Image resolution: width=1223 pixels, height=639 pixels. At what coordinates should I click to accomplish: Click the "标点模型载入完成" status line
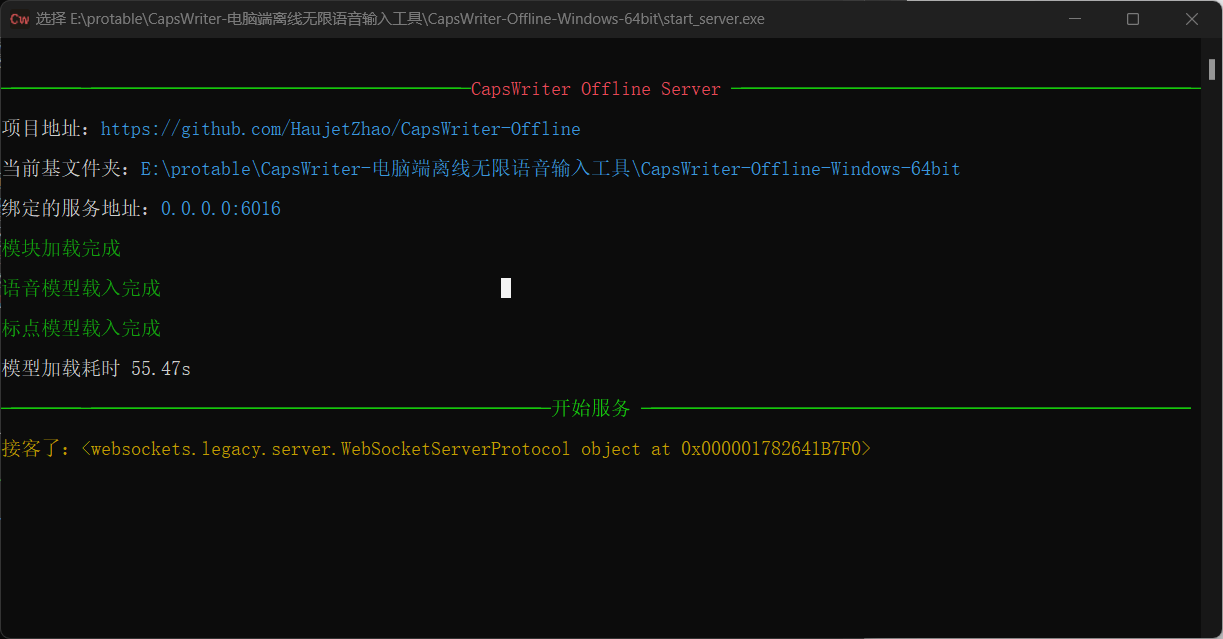coord(81,328)
